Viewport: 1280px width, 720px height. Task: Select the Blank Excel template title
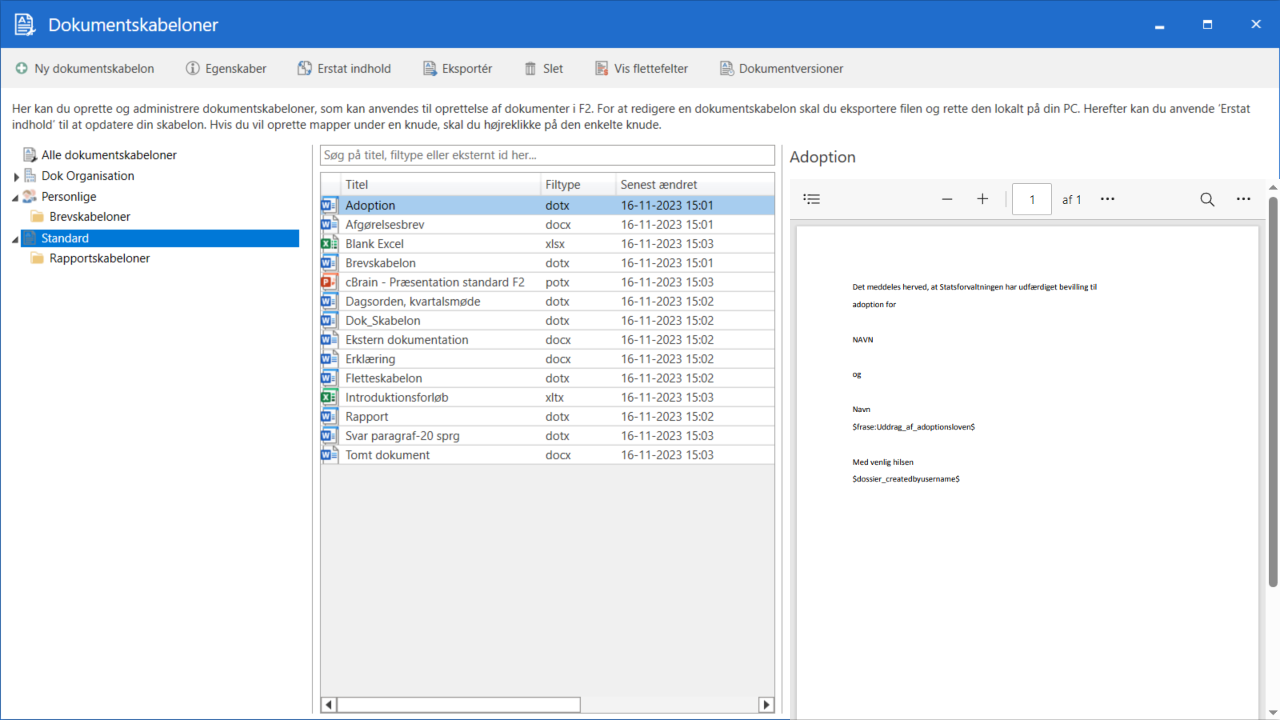tap(374, 244)
